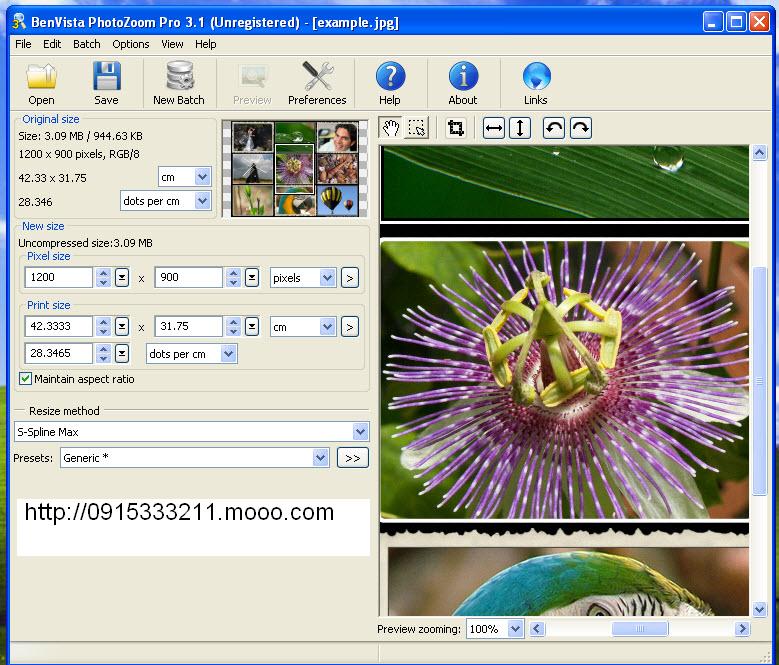Click the print width 42.3333 spinner arrows
This screenshot has width=779, height=665.
(x=103, y=326)
